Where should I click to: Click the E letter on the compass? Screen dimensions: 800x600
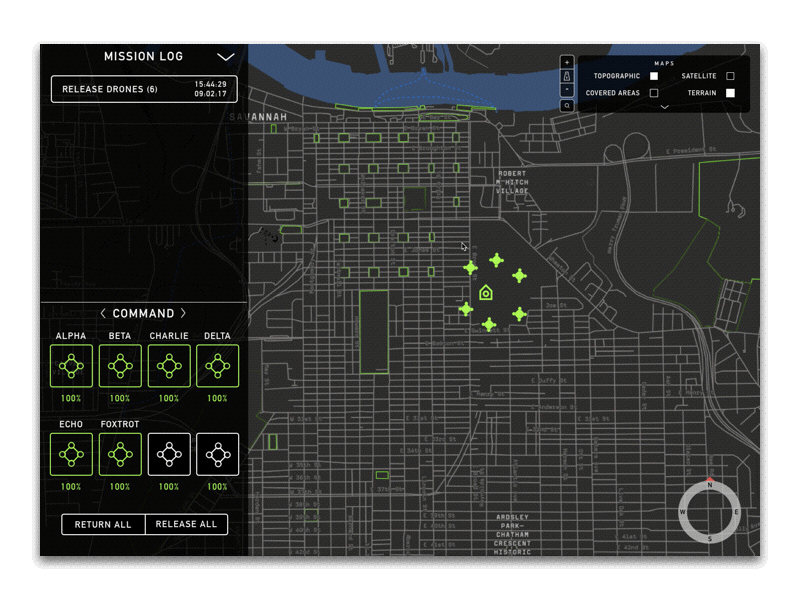[x=736, y=512]
